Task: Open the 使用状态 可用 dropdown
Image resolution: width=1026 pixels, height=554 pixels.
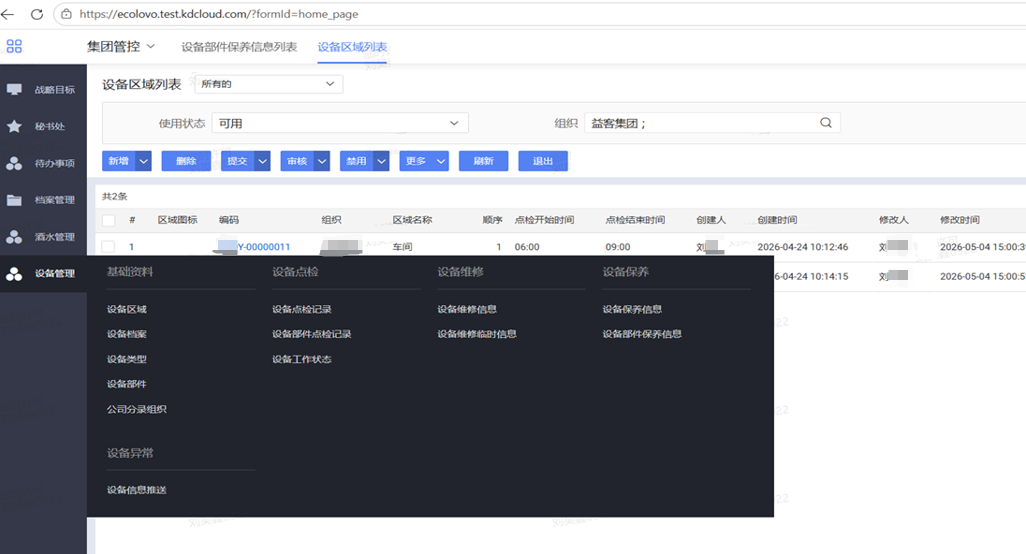Action: point(340,123)
